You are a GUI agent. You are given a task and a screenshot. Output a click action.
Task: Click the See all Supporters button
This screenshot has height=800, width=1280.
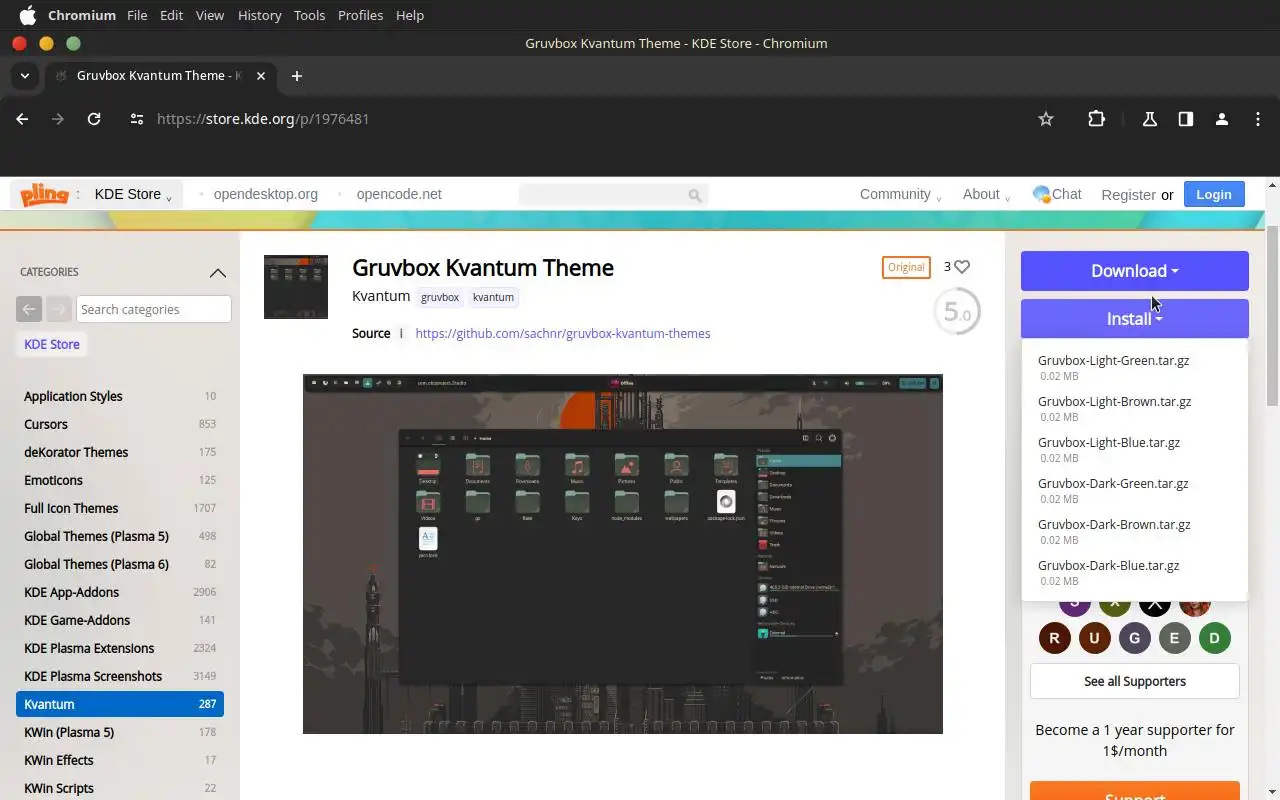[x=1135, y=681]
